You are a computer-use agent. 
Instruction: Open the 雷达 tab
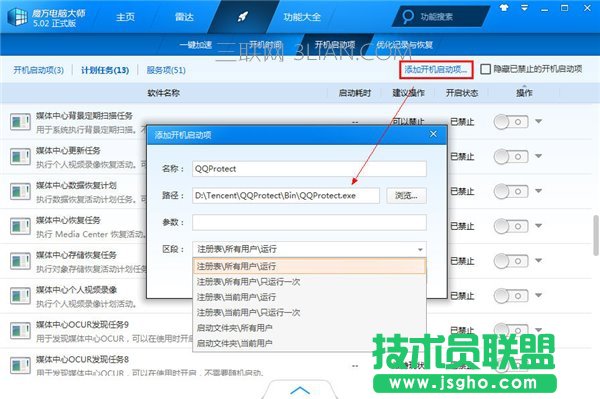click(x=184, y=17)
